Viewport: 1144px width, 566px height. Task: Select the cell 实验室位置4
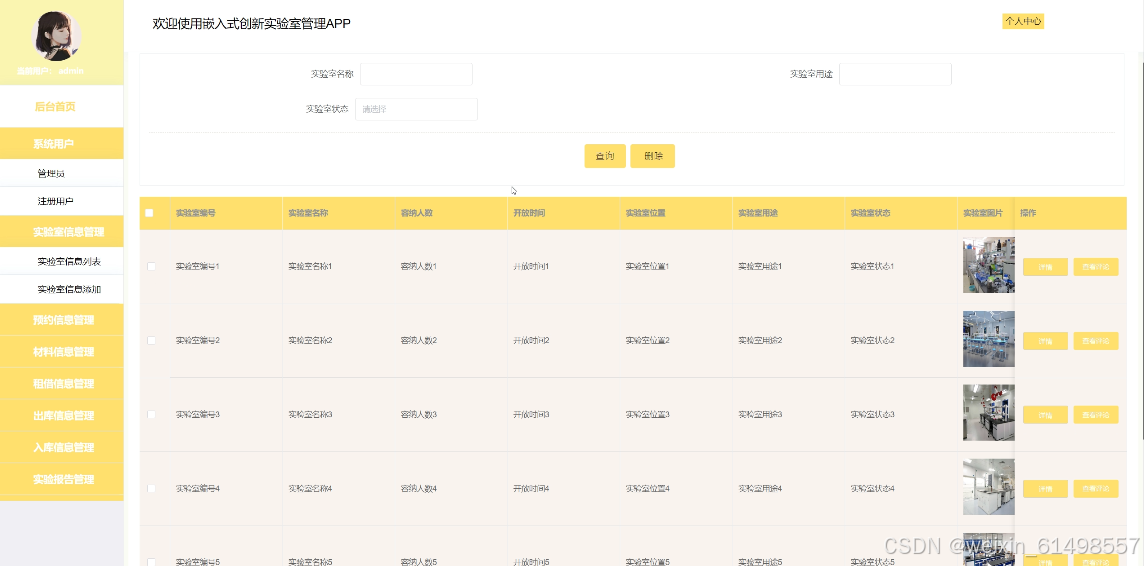coord(647,488)
